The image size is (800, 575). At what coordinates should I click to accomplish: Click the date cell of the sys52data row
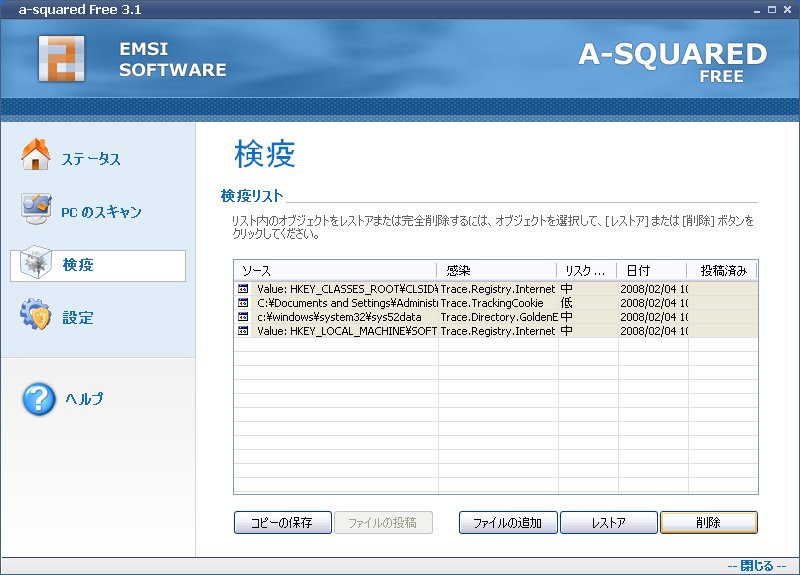coord(654,317)
